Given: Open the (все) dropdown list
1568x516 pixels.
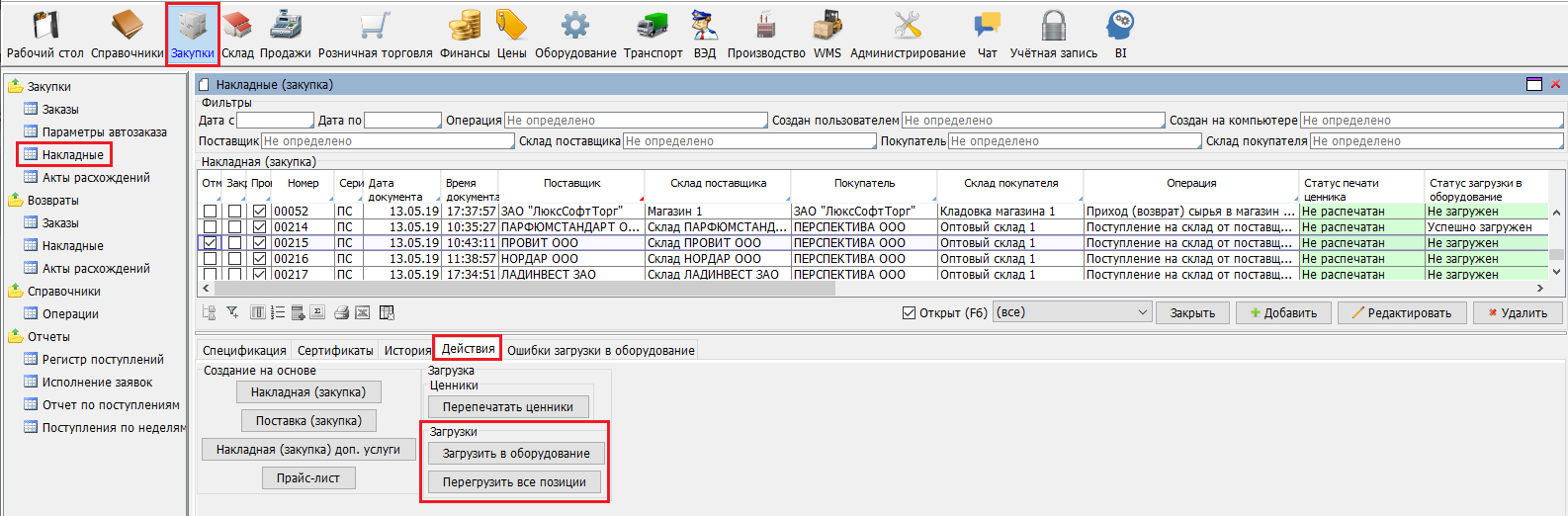Looking at the screenshot, I should (x=1072, y=312).
